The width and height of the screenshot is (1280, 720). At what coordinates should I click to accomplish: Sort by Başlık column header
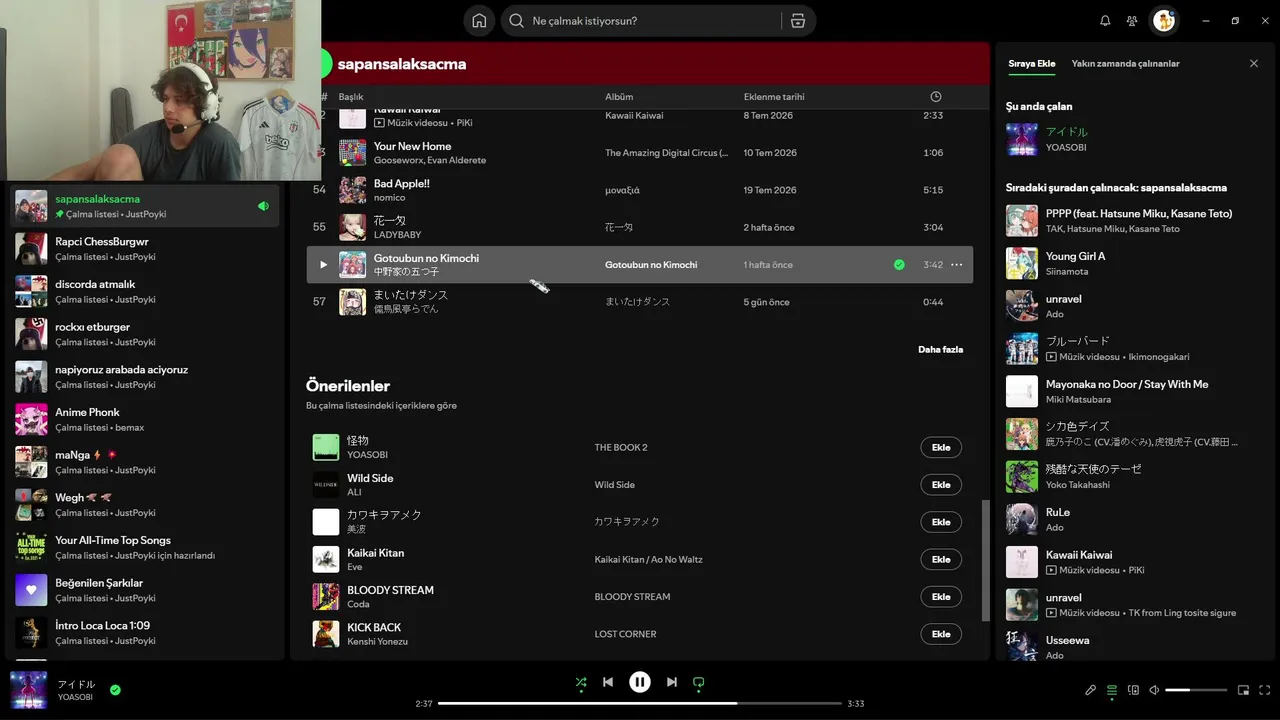[351, 97]
